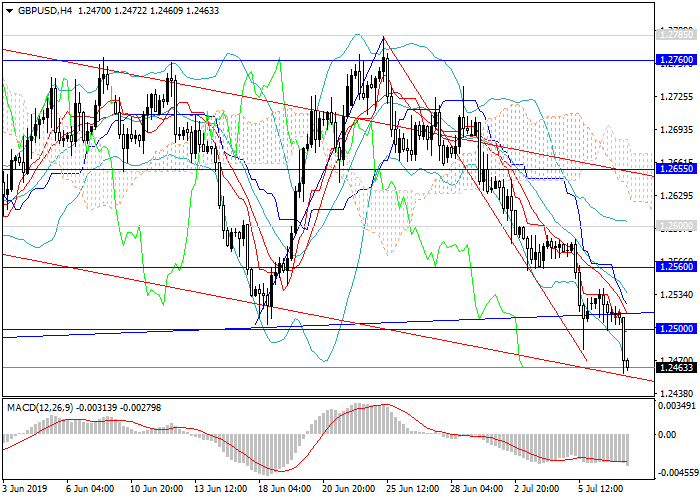Select the 25 Jun 12:00 time label

[413, 489]
